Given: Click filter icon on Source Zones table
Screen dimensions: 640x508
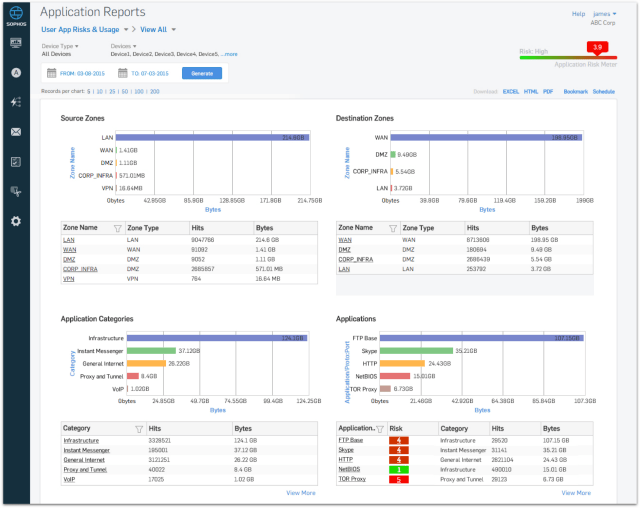Looking at the screenshot, I should click(x=118, y=228).
